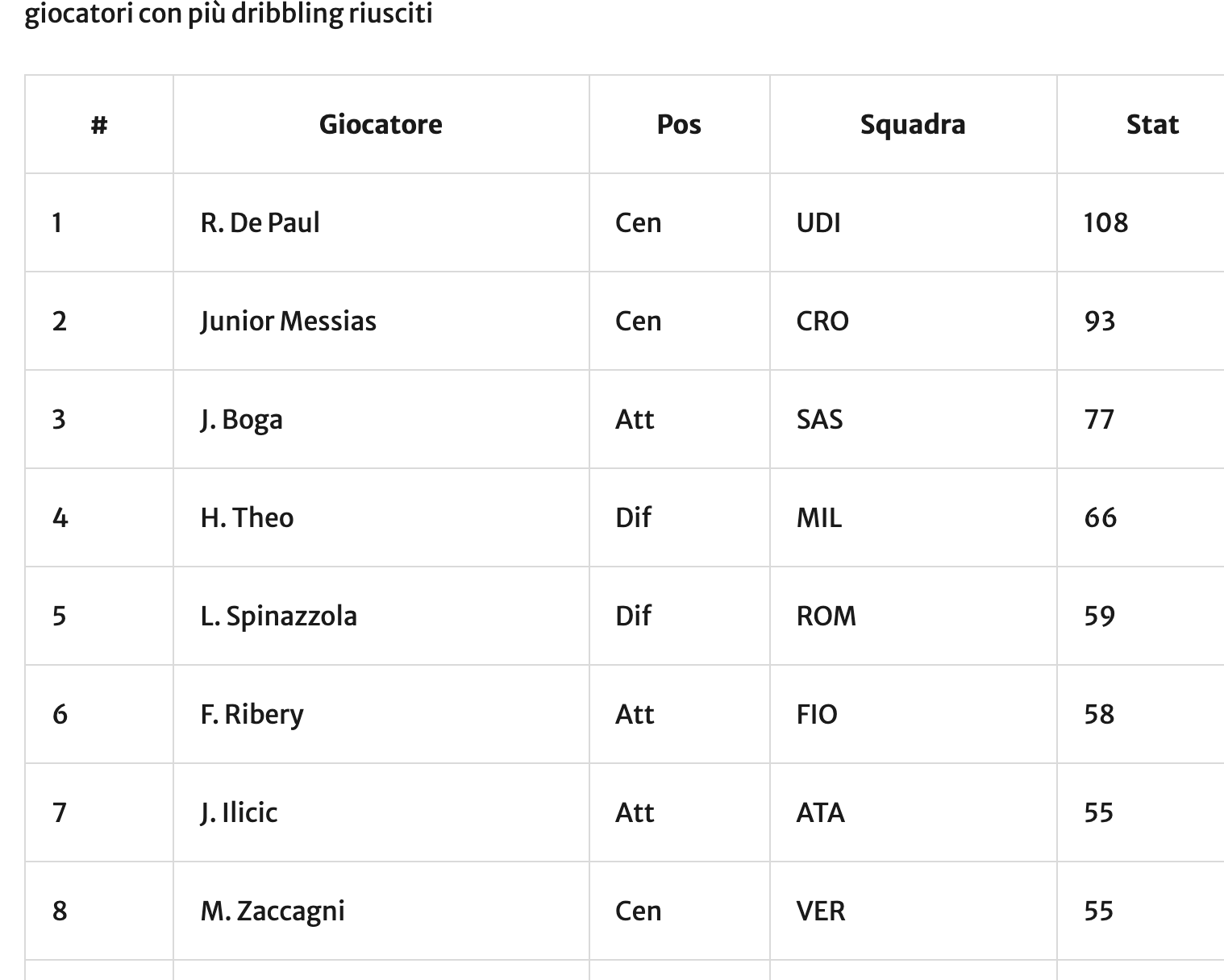Click the Squadra column header
This screenshot has height=980, width=1224.
(912, 124)
